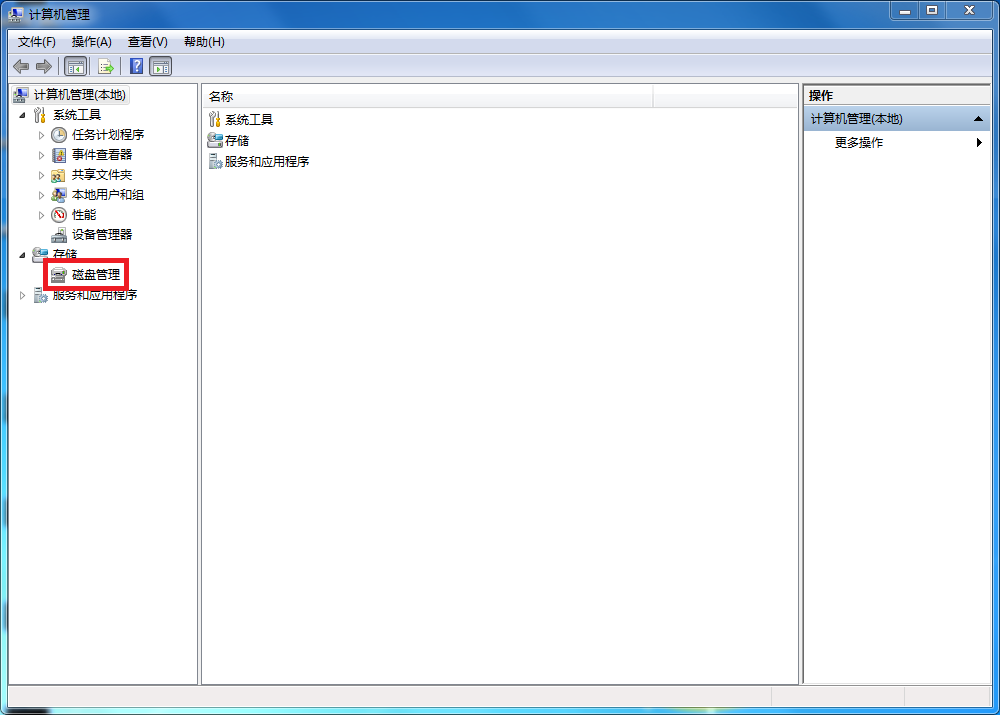Toggle the show/hide console tree button

[x=75, y=67]
